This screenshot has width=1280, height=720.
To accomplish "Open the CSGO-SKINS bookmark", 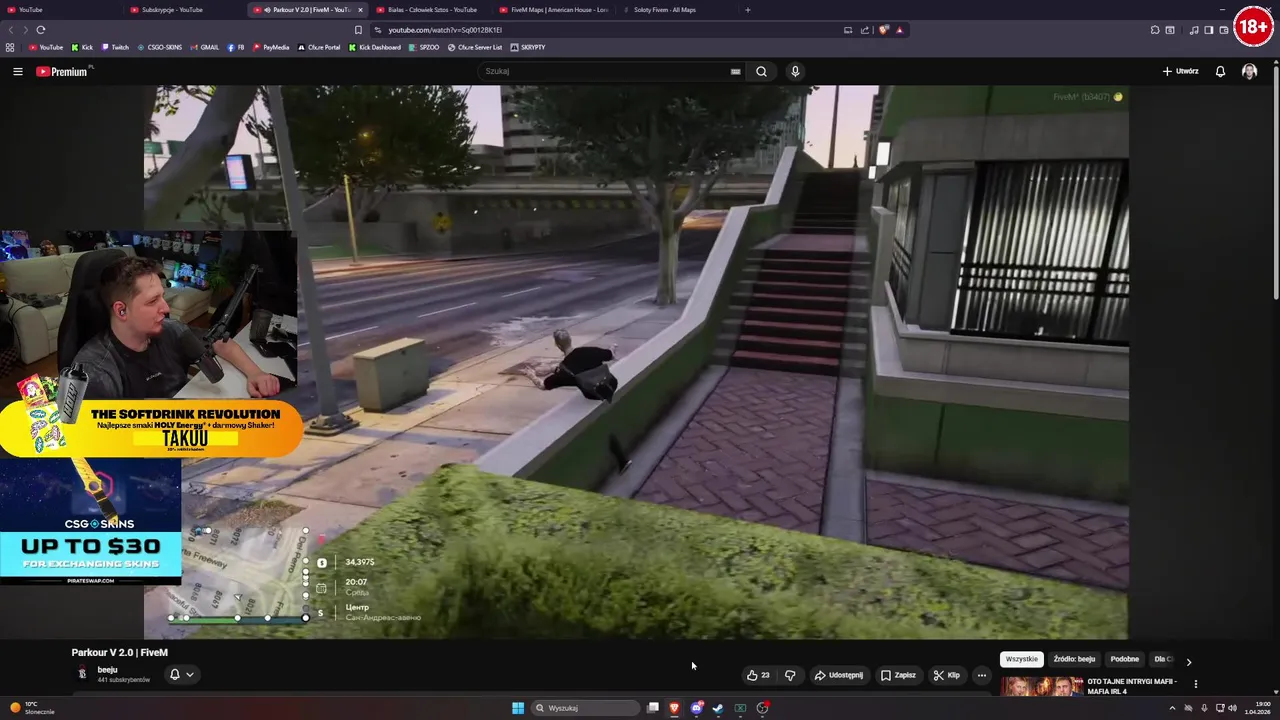I will (159, 47).
